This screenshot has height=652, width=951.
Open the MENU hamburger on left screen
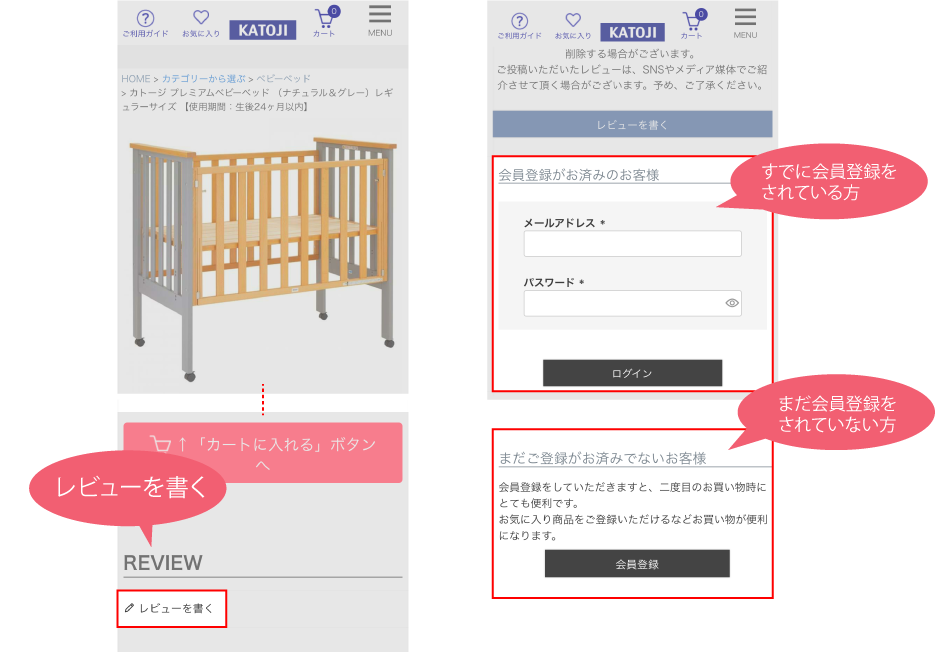click(380, 21)
